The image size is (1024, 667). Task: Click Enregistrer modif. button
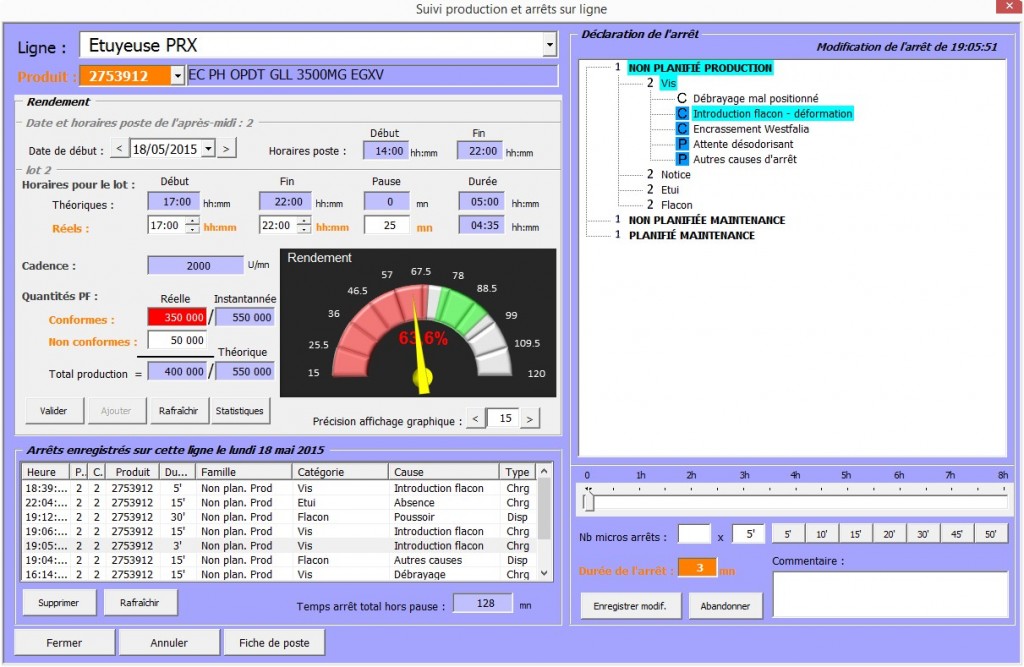coord(630,606)
